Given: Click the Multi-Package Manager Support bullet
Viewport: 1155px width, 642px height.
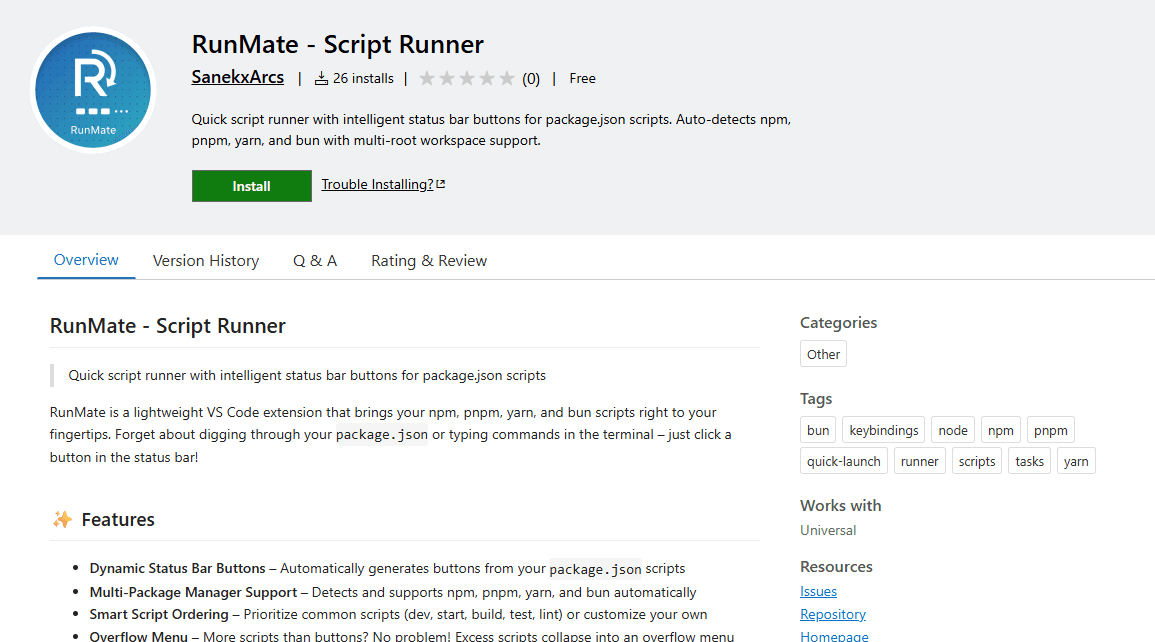Looking at the screenshot, I should click(393, 592).
